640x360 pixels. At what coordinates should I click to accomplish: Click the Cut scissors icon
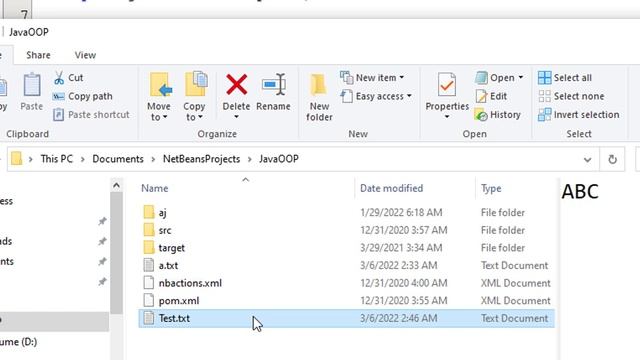click(x=59, y=78)
